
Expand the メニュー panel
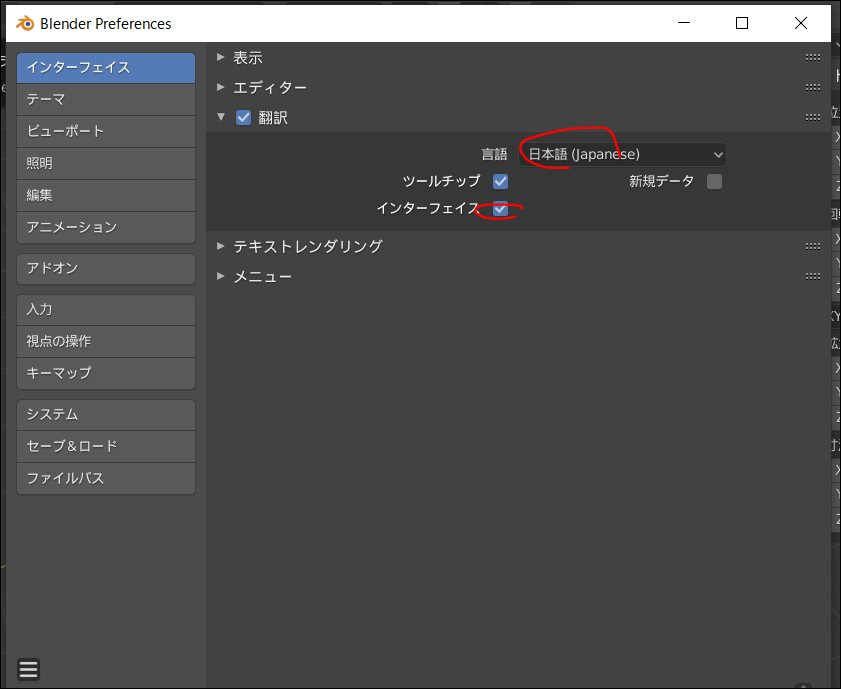click(220, 276)
